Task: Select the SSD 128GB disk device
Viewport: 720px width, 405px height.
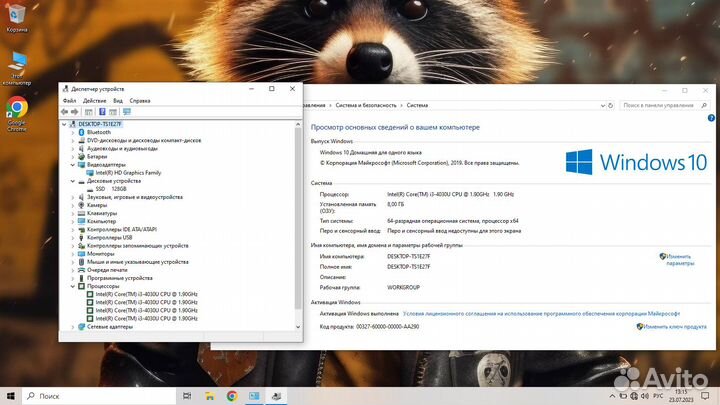Action: pyautogui.click(x=111, y=189)
